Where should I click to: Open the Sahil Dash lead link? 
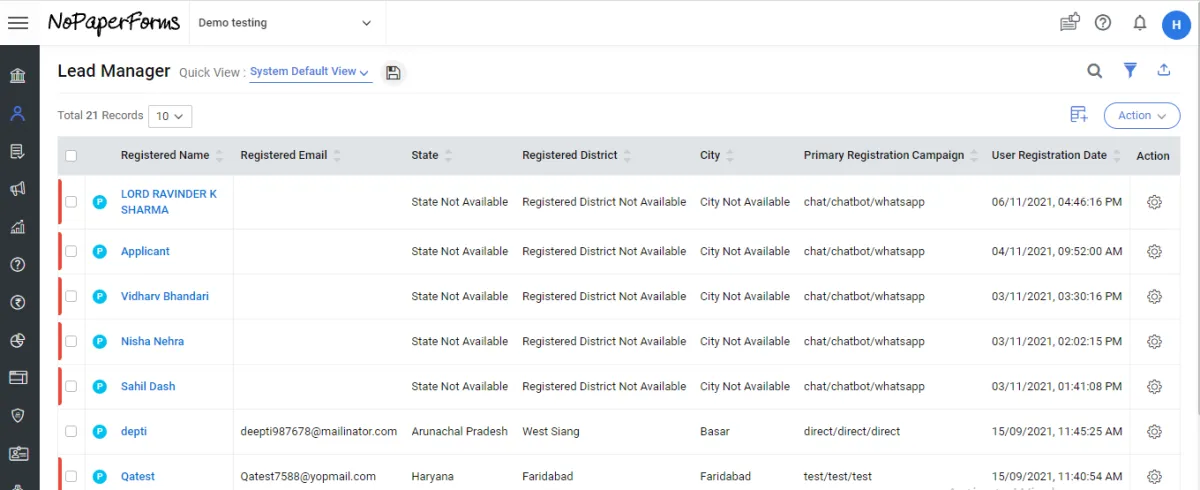coord(148,386)
